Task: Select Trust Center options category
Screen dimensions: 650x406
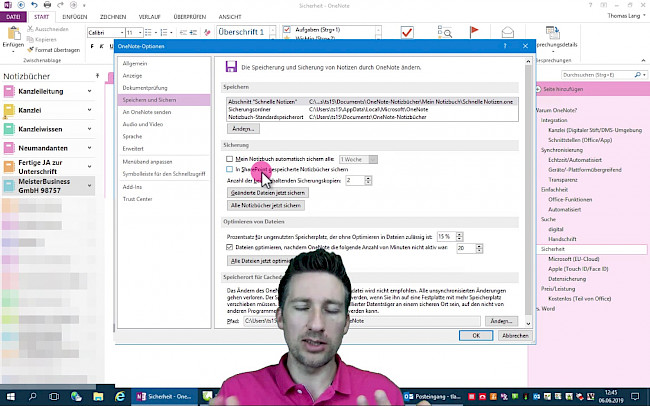Action: tap(164, 199)
